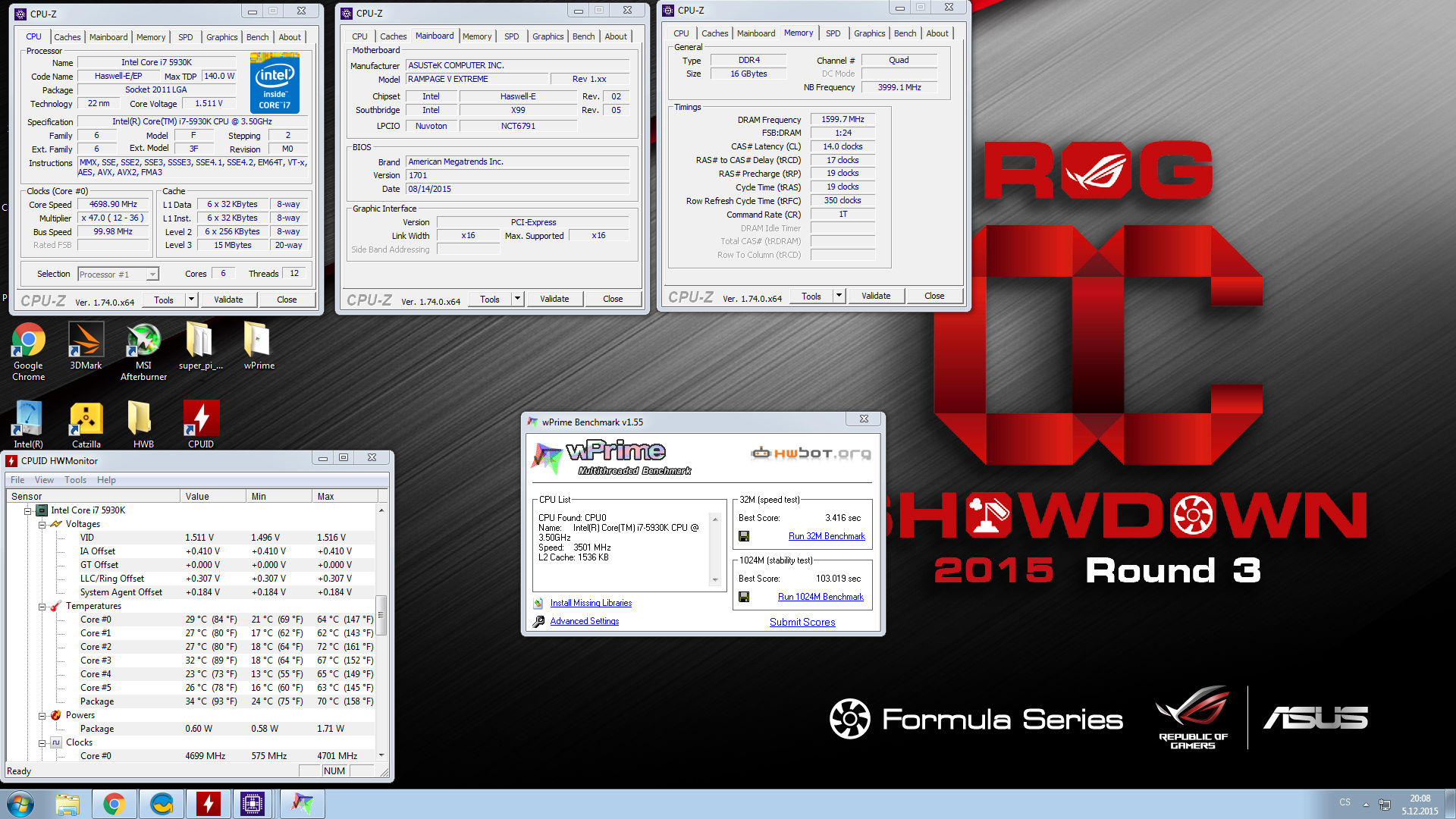This screenshot has height=819, width=1456.
Task: Click the Sensor column header
Action: click(93, 497)
